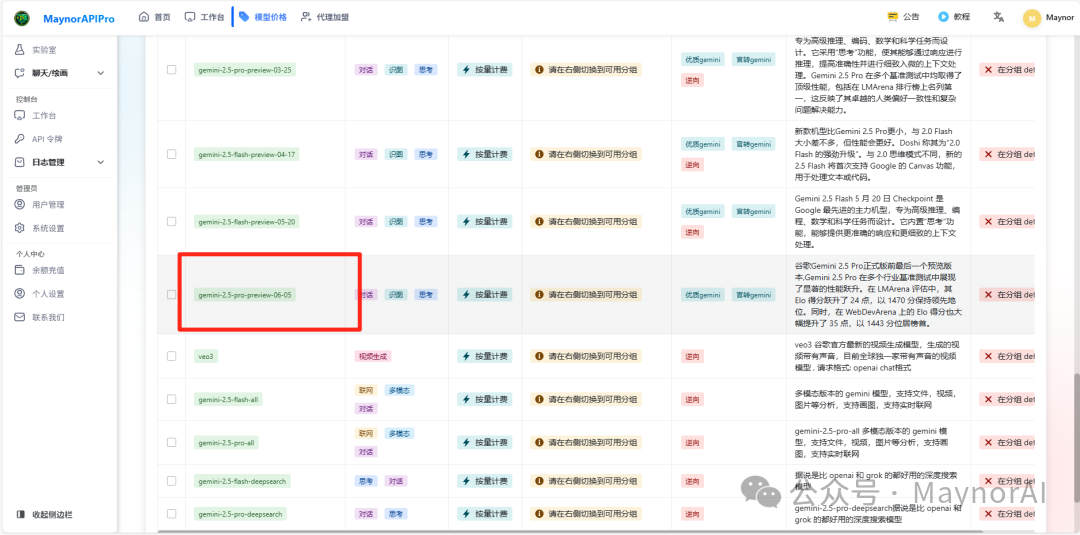Click model tag gemini-2.5-flash-preview-04-17
This screenshot has width=1080, height=535.
(x=247, y=154)
